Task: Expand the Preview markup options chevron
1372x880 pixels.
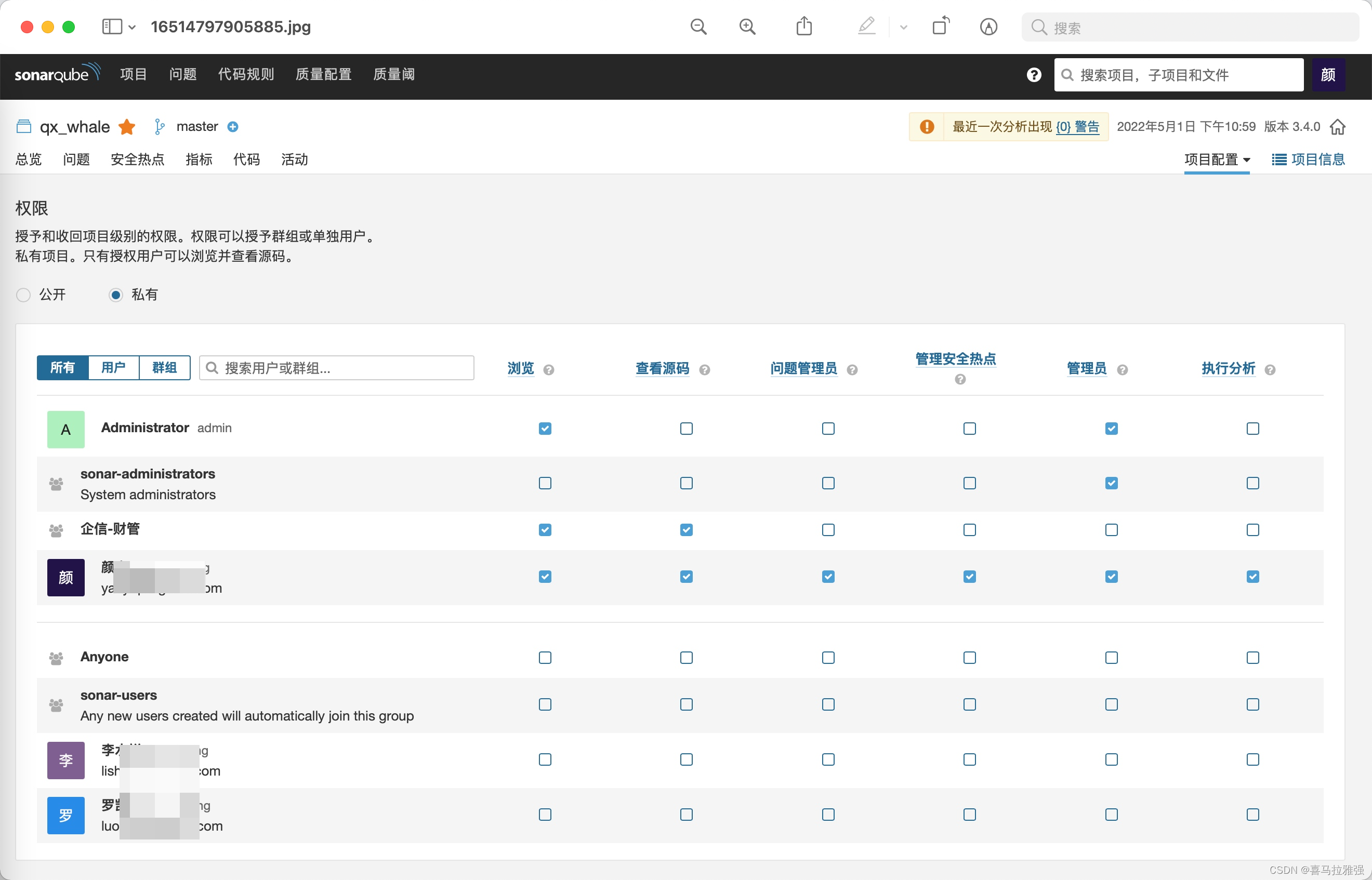Action: [x=903, y=27]
